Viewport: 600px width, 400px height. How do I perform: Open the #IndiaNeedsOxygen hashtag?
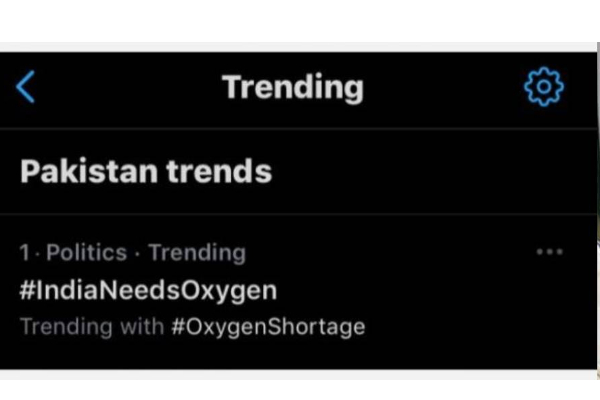tap(148, 291)
